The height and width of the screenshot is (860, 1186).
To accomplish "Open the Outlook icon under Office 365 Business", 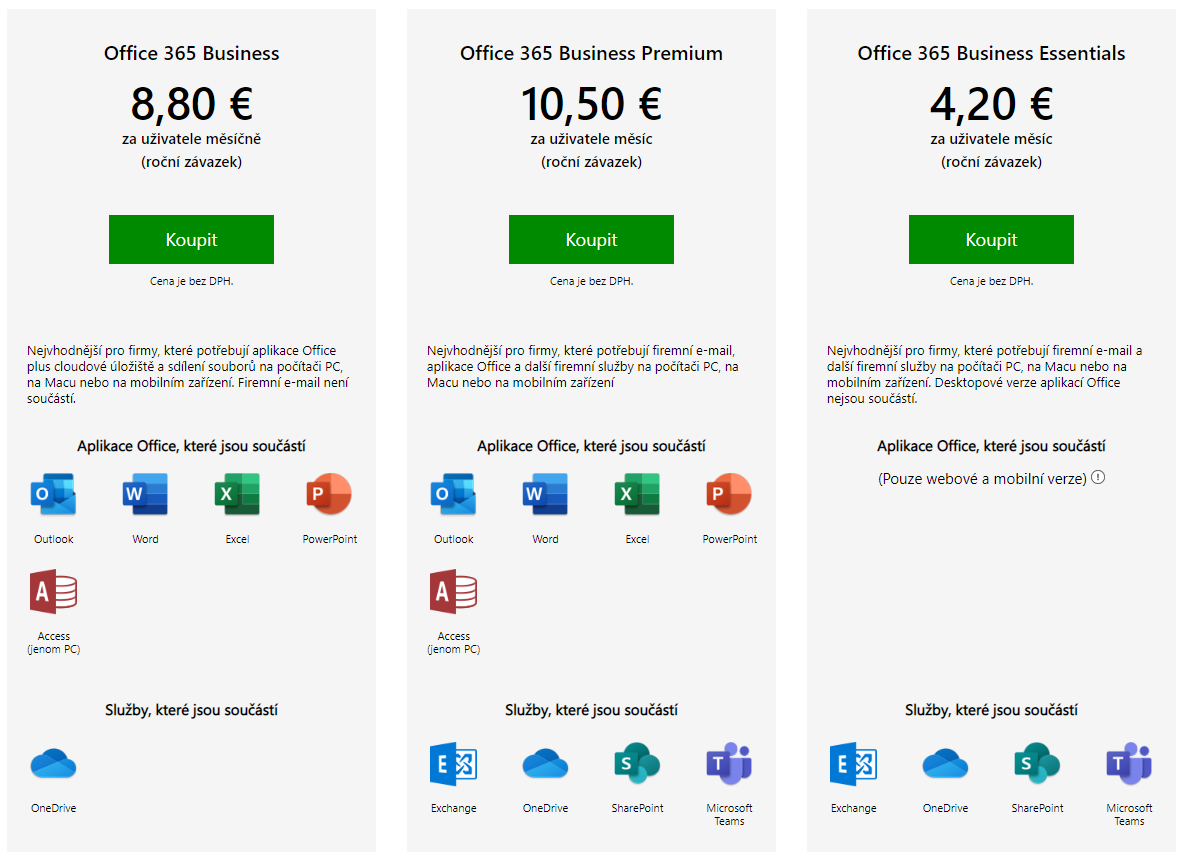I will (53, 493).
